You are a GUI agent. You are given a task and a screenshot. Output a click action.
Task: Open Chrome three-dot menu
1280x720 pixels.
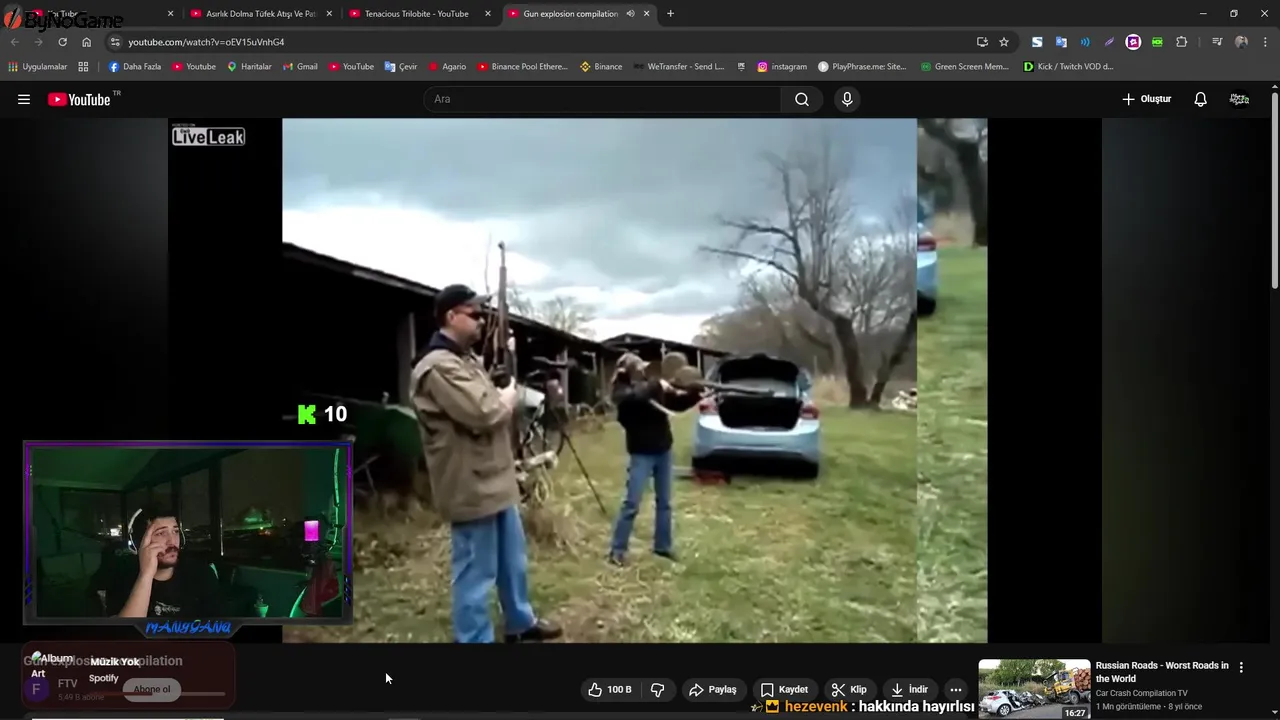[1265, 42]
